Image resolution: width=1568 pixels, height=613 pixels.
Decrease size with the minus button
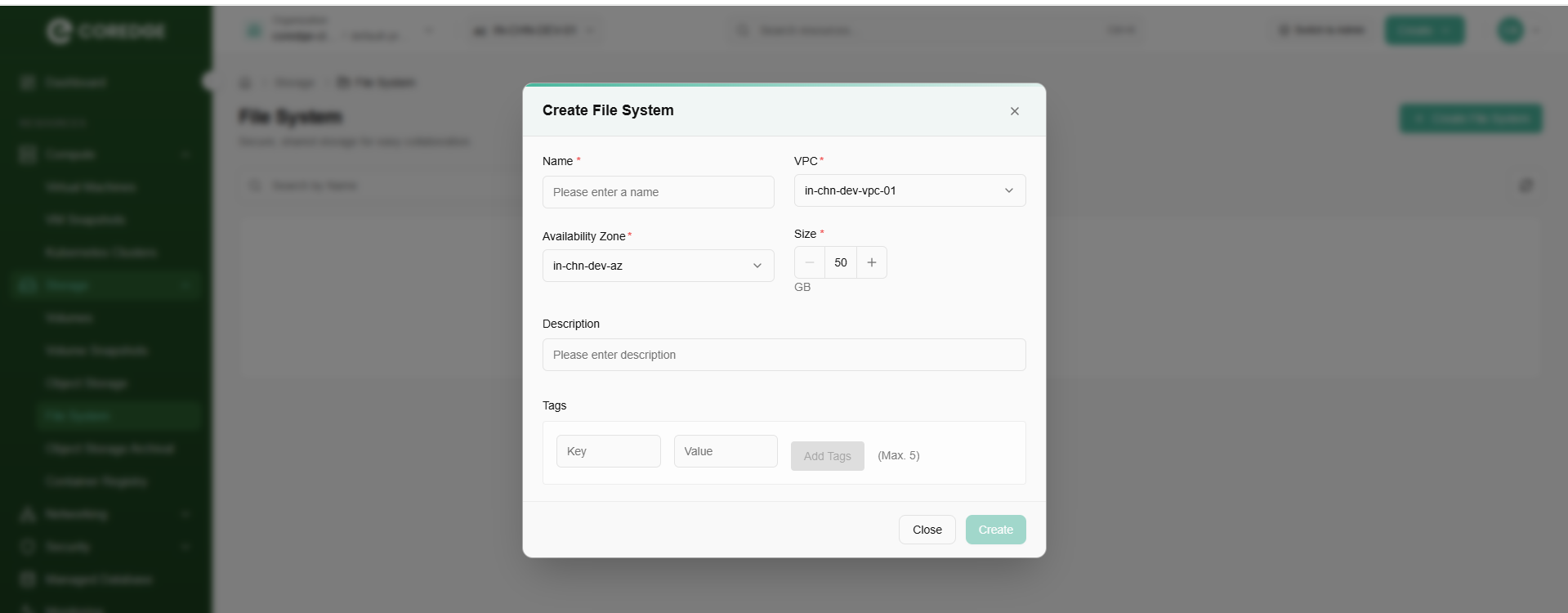click(x=810, y=262)
